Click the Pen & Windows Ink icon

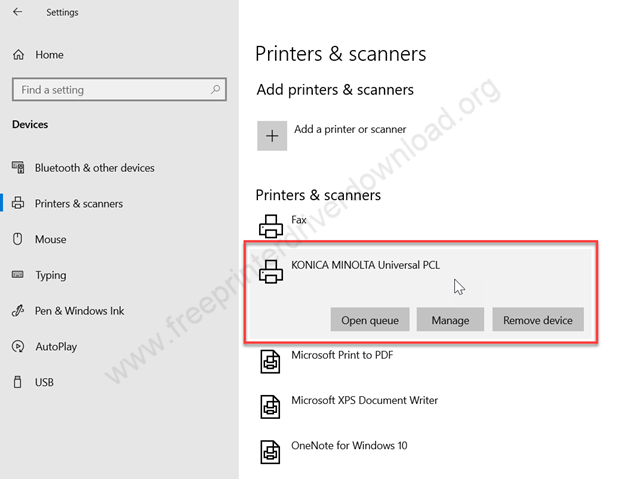pos(18,311)
